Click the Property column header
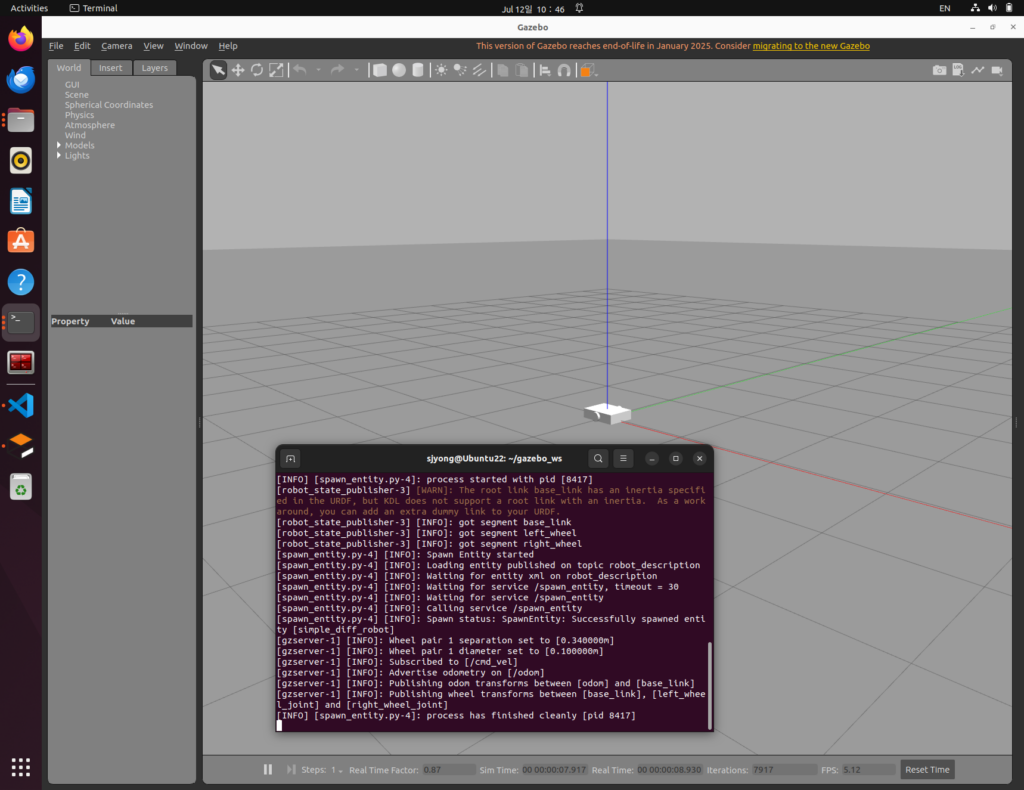 coord(70,321)
